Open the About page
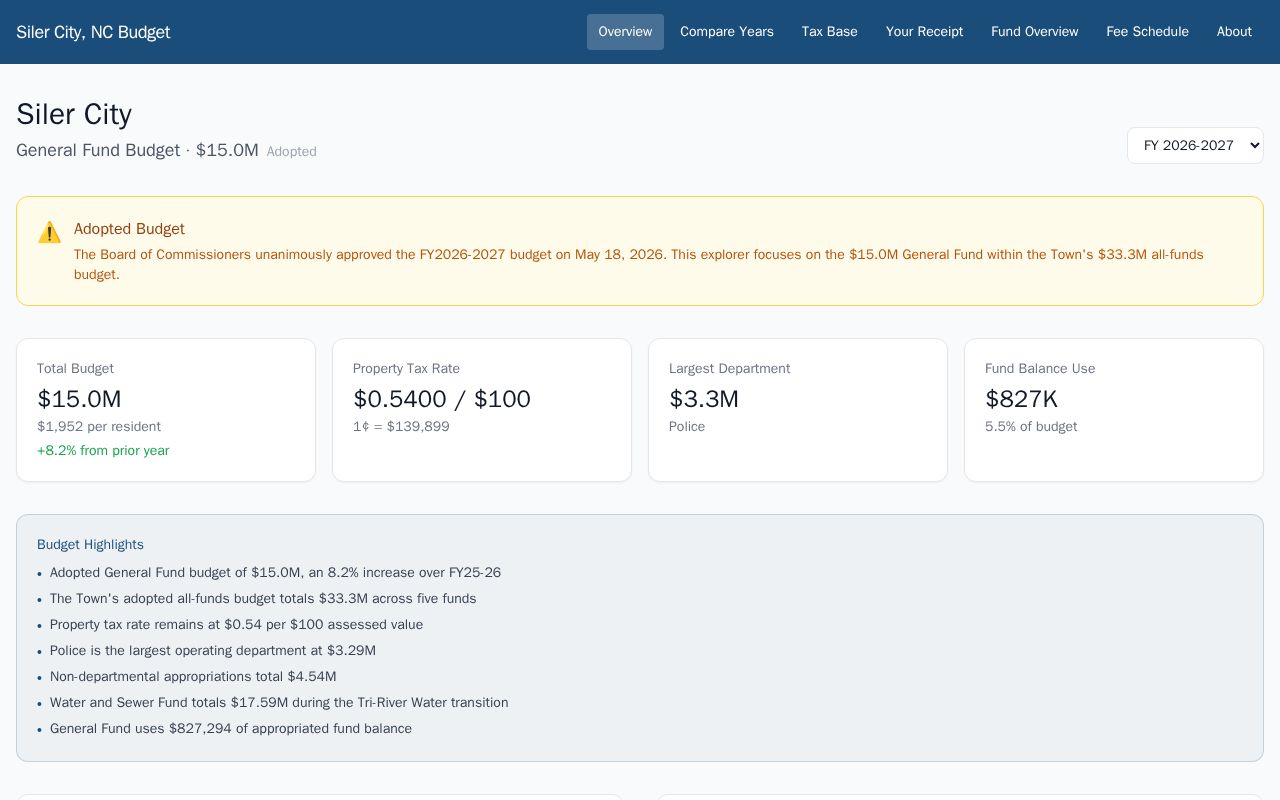 [x=1234, y=32]
